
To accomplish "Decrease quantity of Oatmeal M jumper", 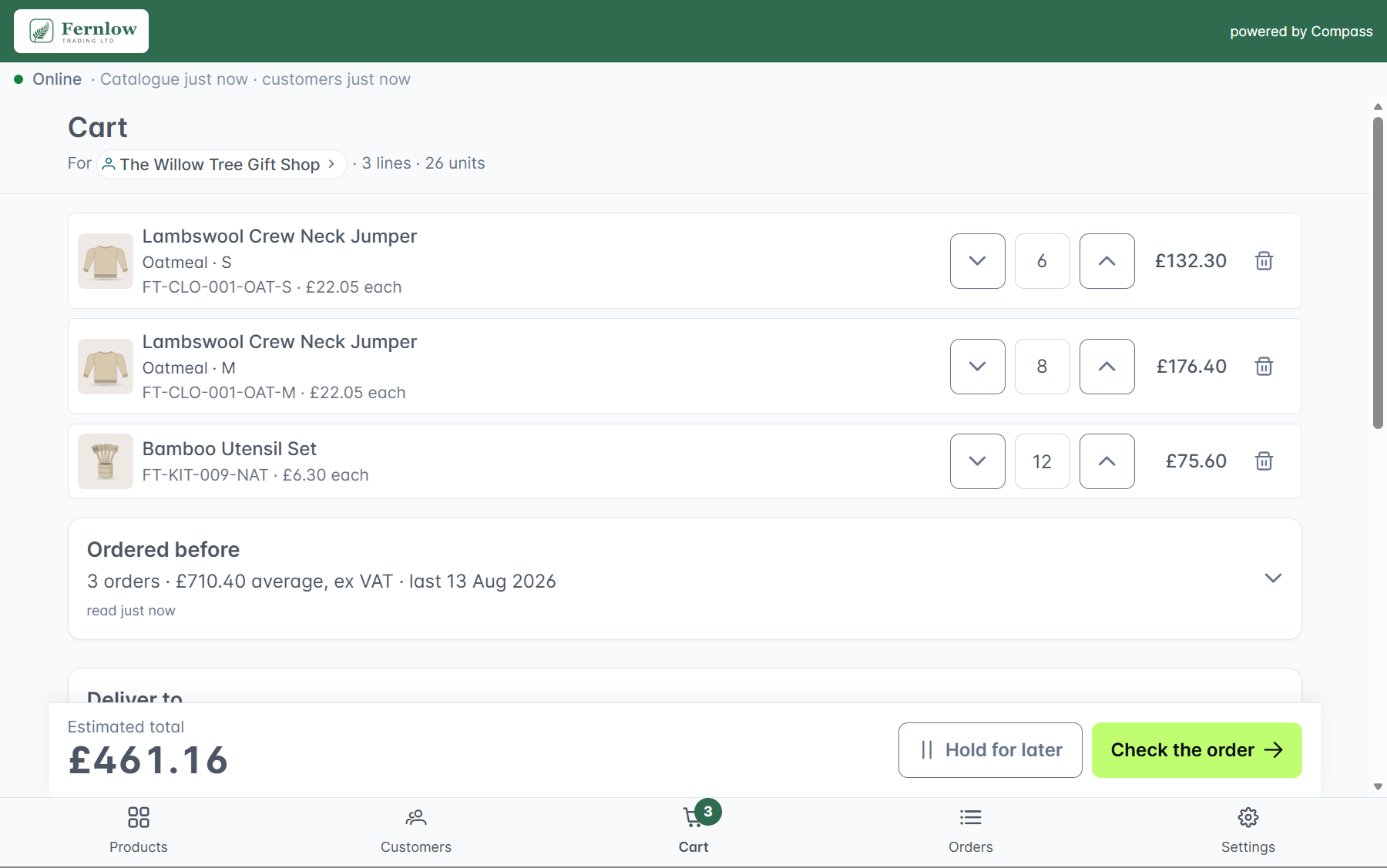I will coord(978,366).
